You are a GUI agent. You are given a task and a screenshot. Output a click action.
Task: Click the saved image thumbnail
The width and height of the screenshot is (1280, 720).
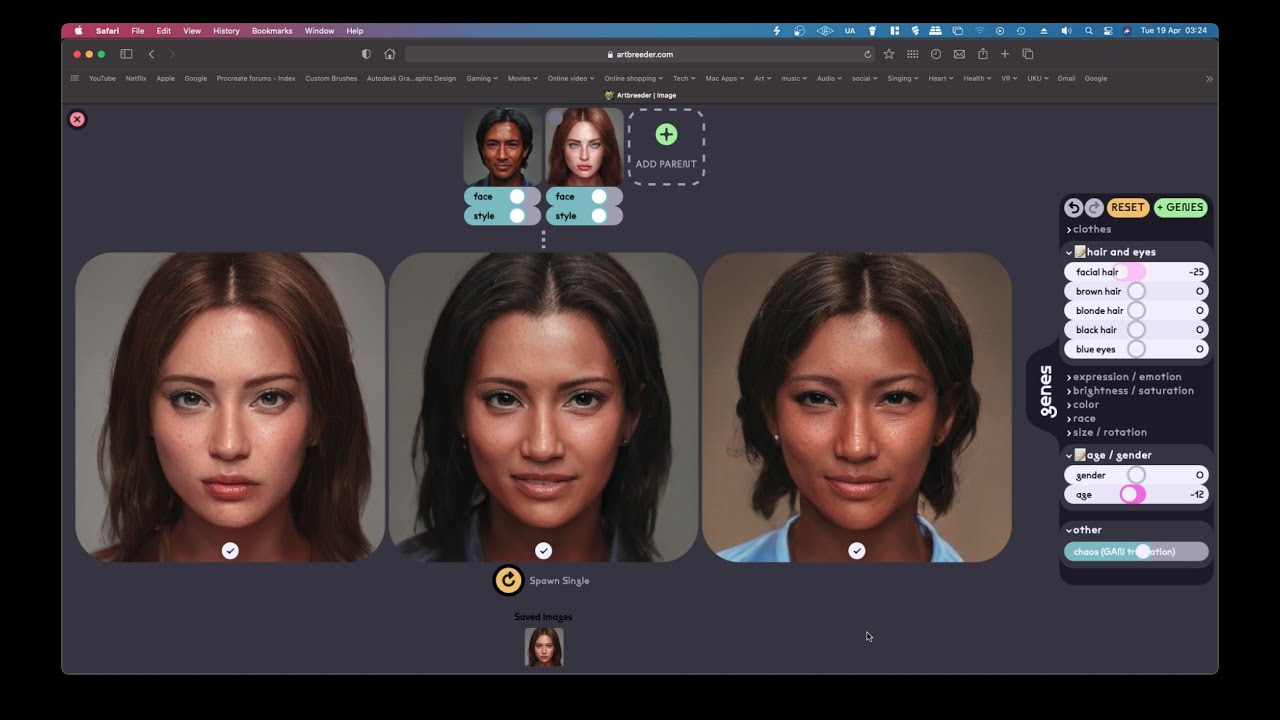click(544, 647)
